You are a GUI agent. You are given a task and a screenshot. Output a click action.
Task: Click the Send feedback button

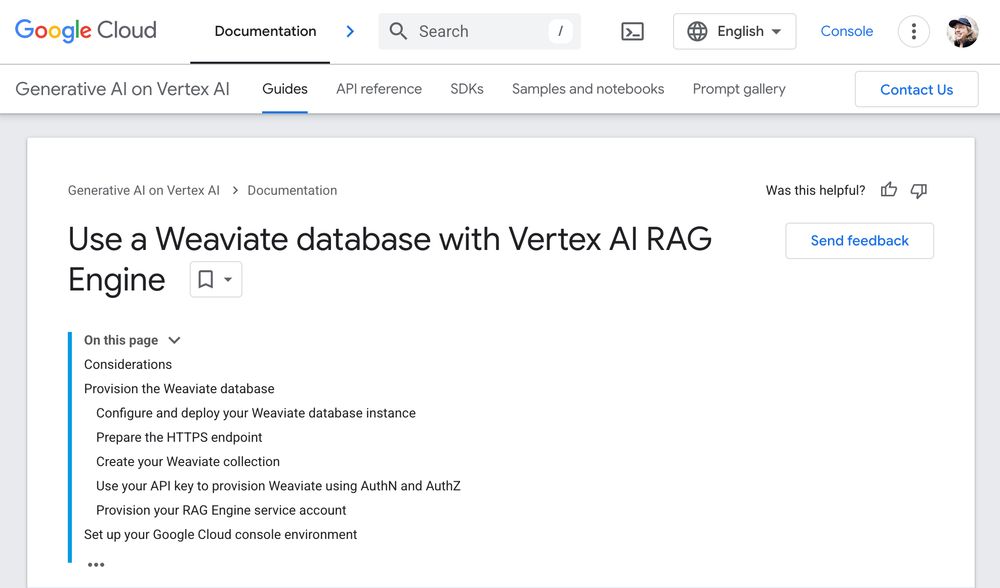859,240
